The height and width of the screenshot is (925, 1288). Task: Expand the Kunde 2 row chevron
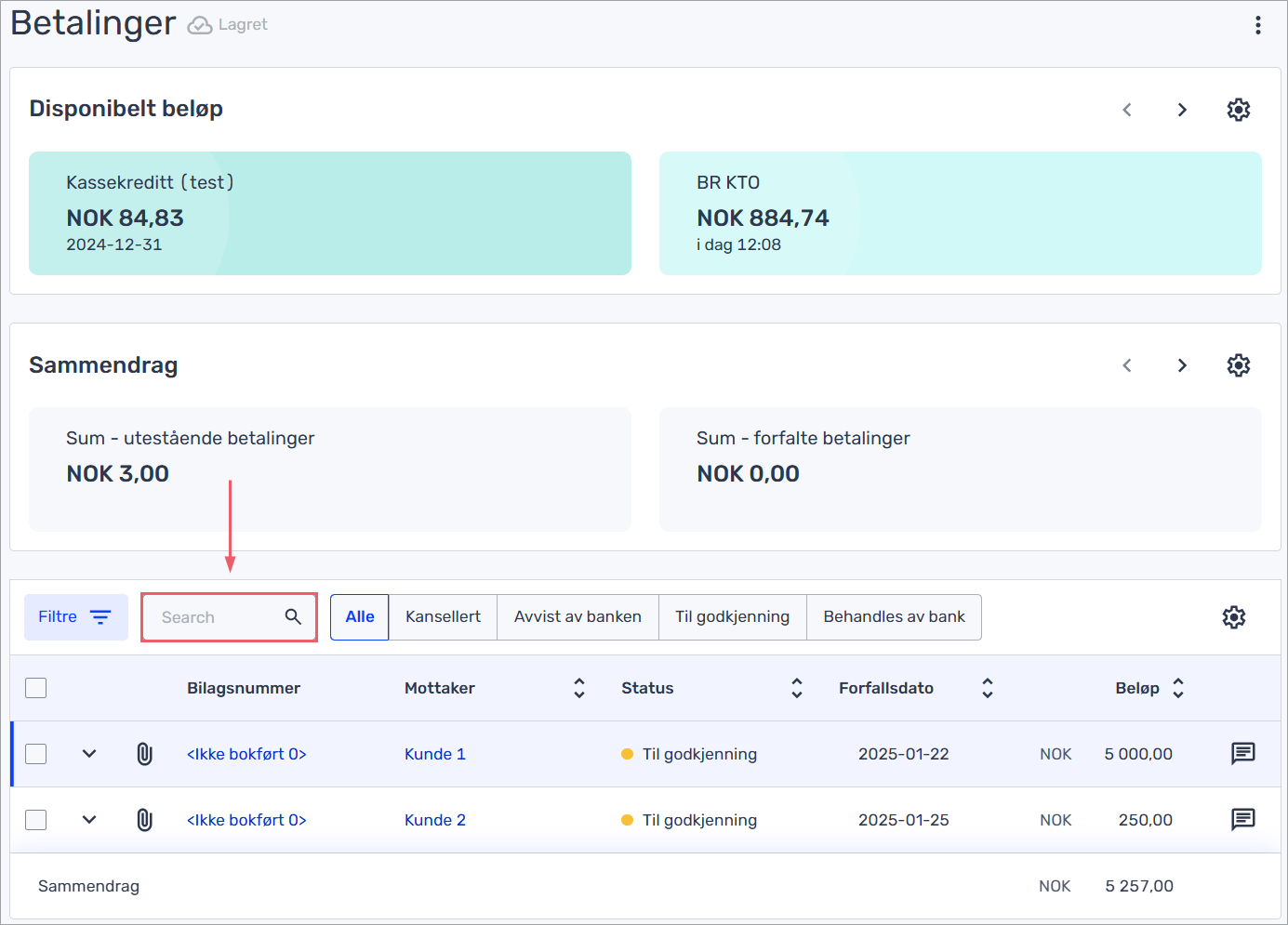pos(89,820)
